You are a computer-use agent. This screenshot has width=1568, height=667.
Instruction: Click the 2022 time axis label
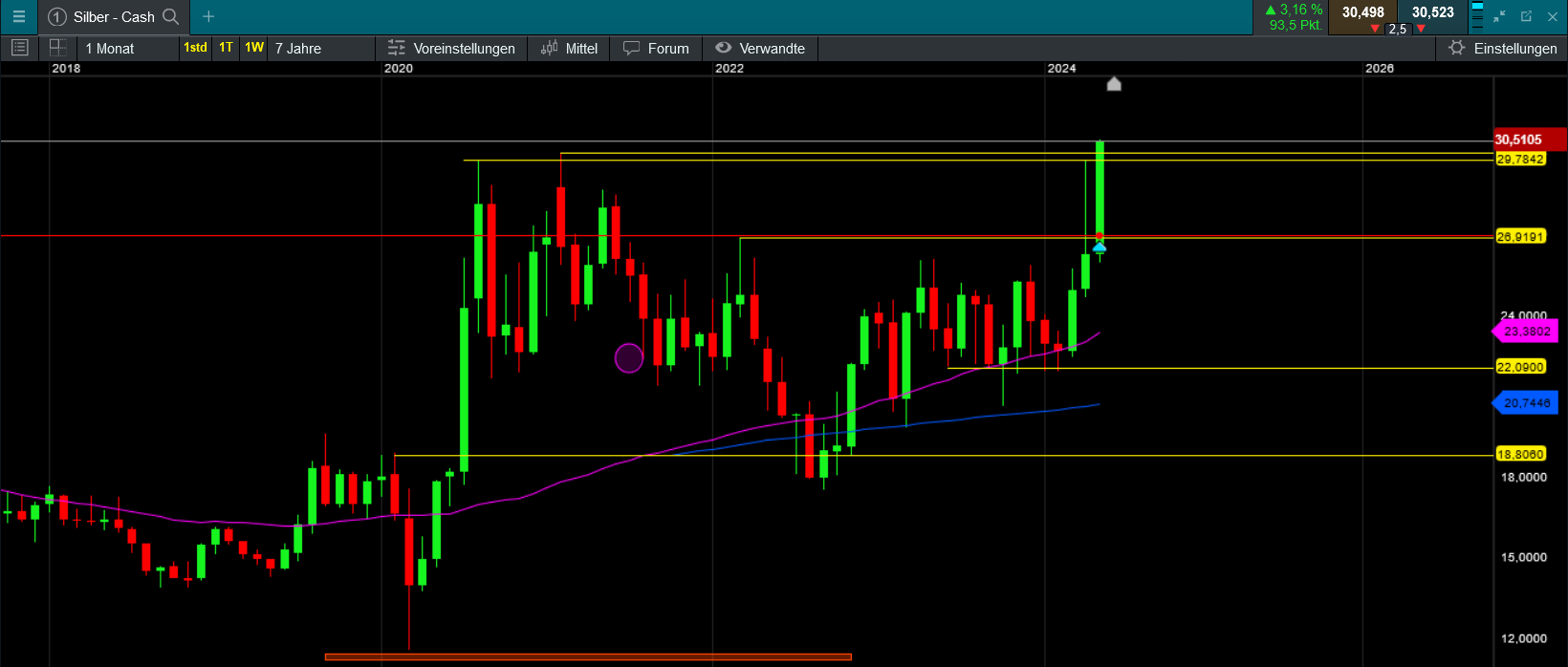730,68
